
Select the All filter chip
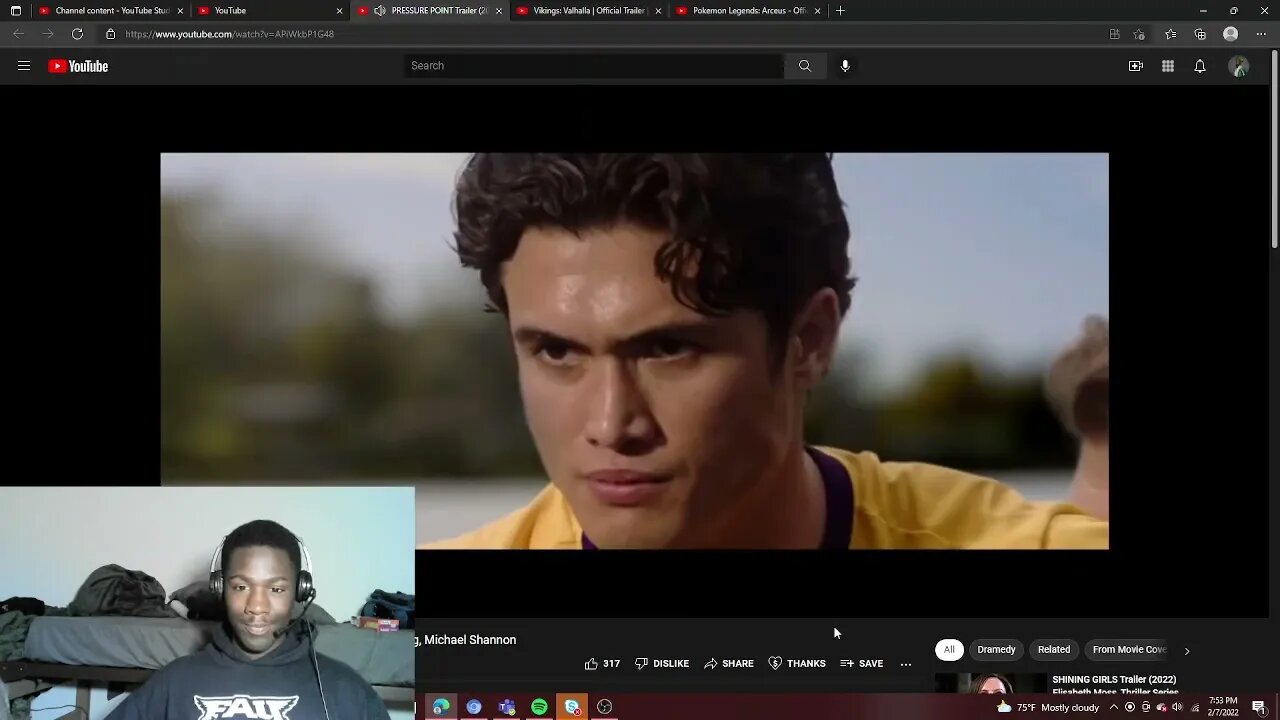tap(949, 649)
